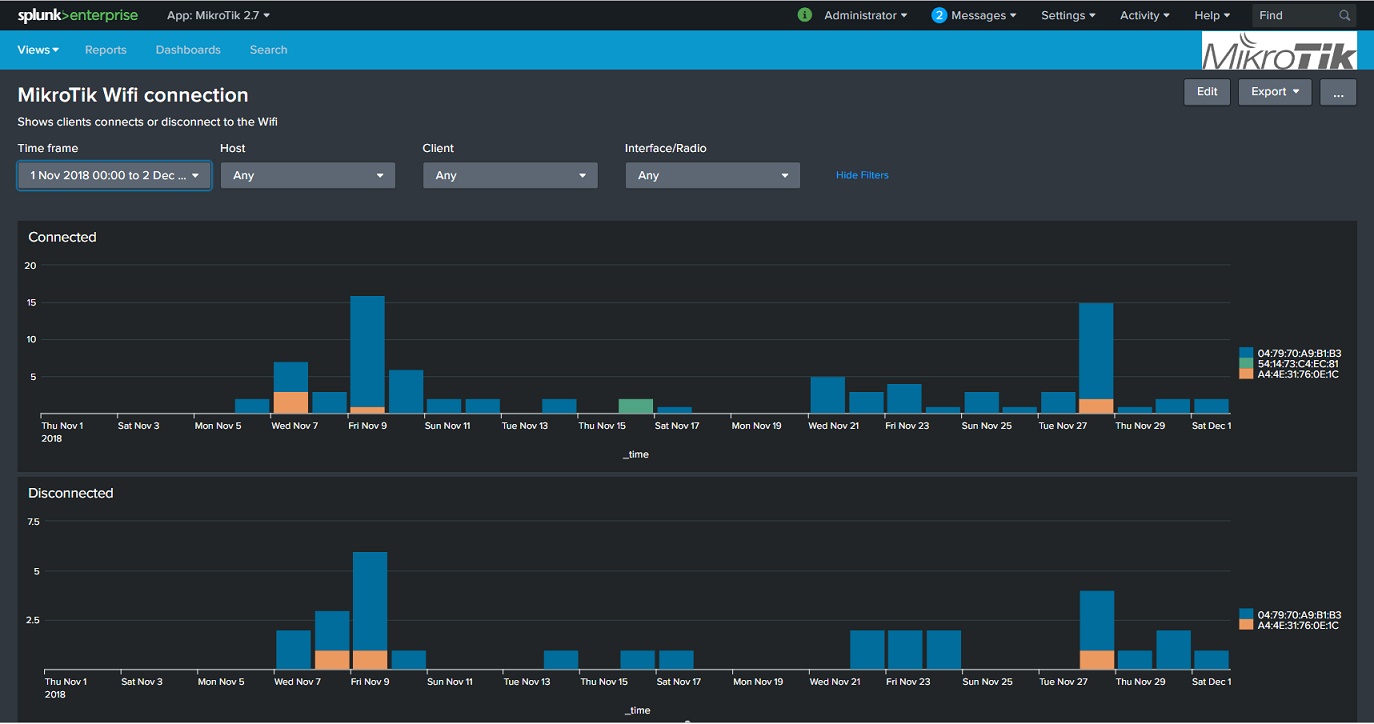Click the MikroTik logo image
1374x724 pixels.
point(1279,51)
